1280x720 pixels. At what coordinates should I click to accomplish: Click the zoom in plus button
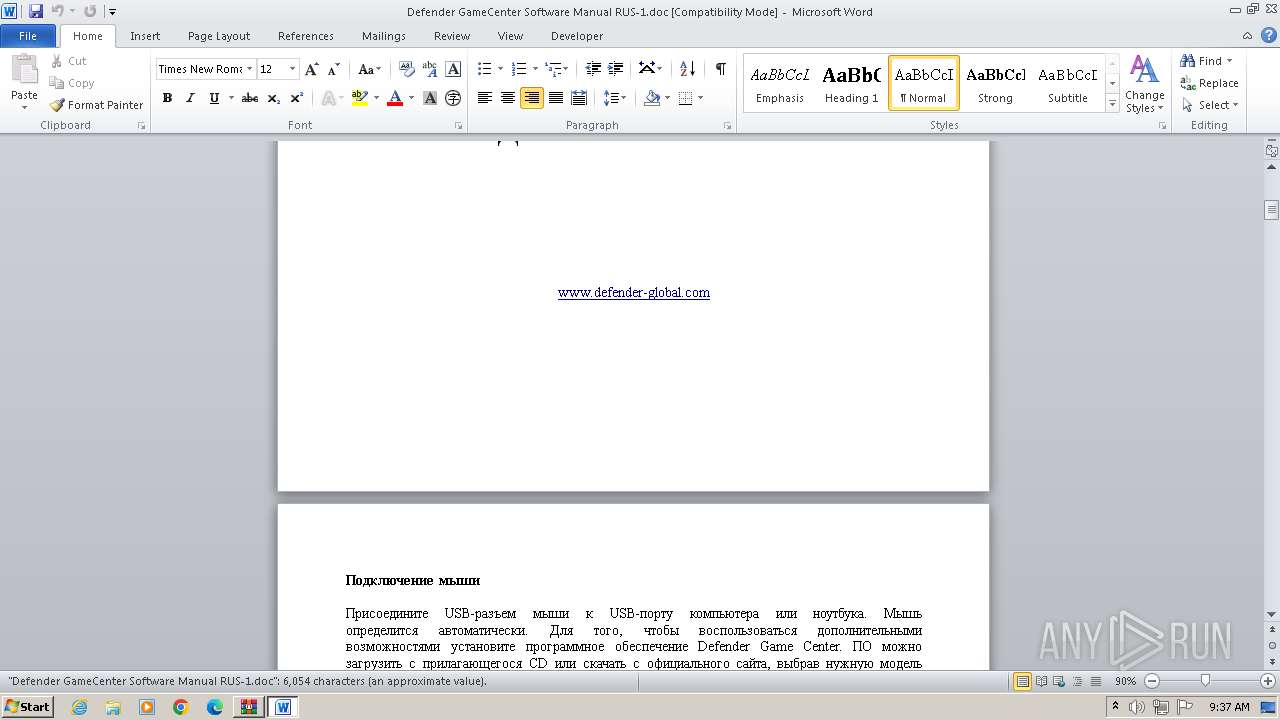coord(1269,681)
